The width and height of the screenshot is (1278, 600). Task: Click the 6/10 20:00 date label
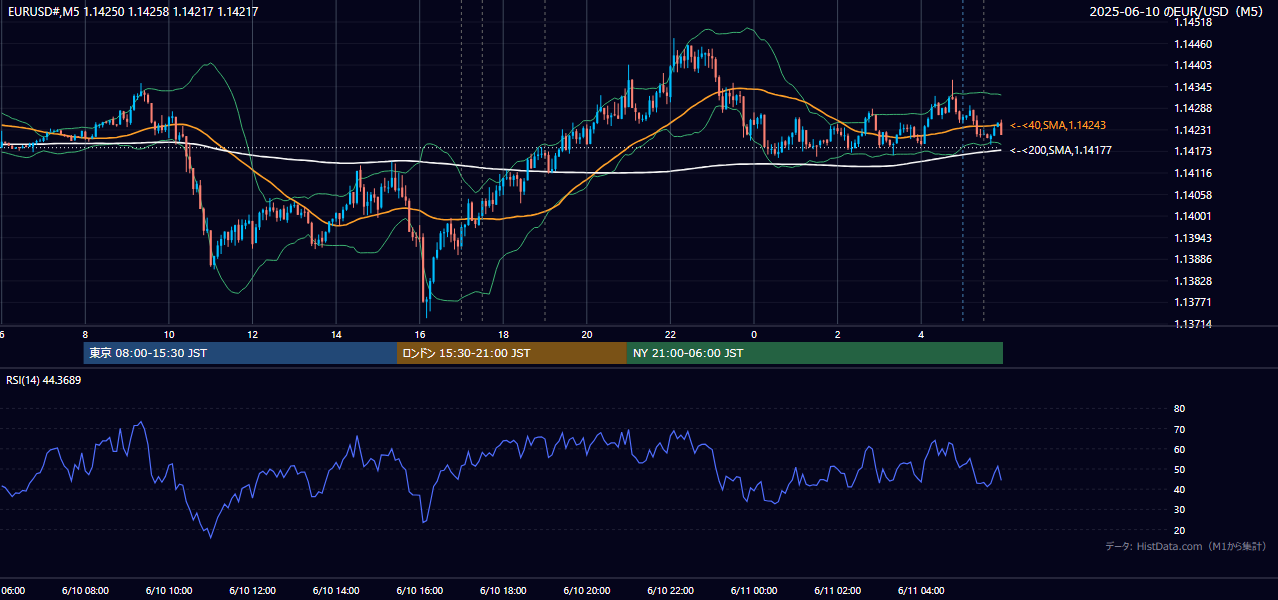tap(587, 591)
